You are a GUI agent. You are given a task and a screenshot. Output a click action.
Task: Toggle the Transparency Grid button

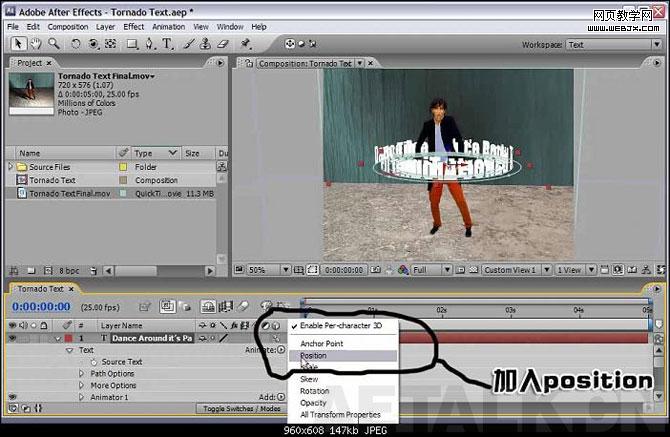point(473,270)
